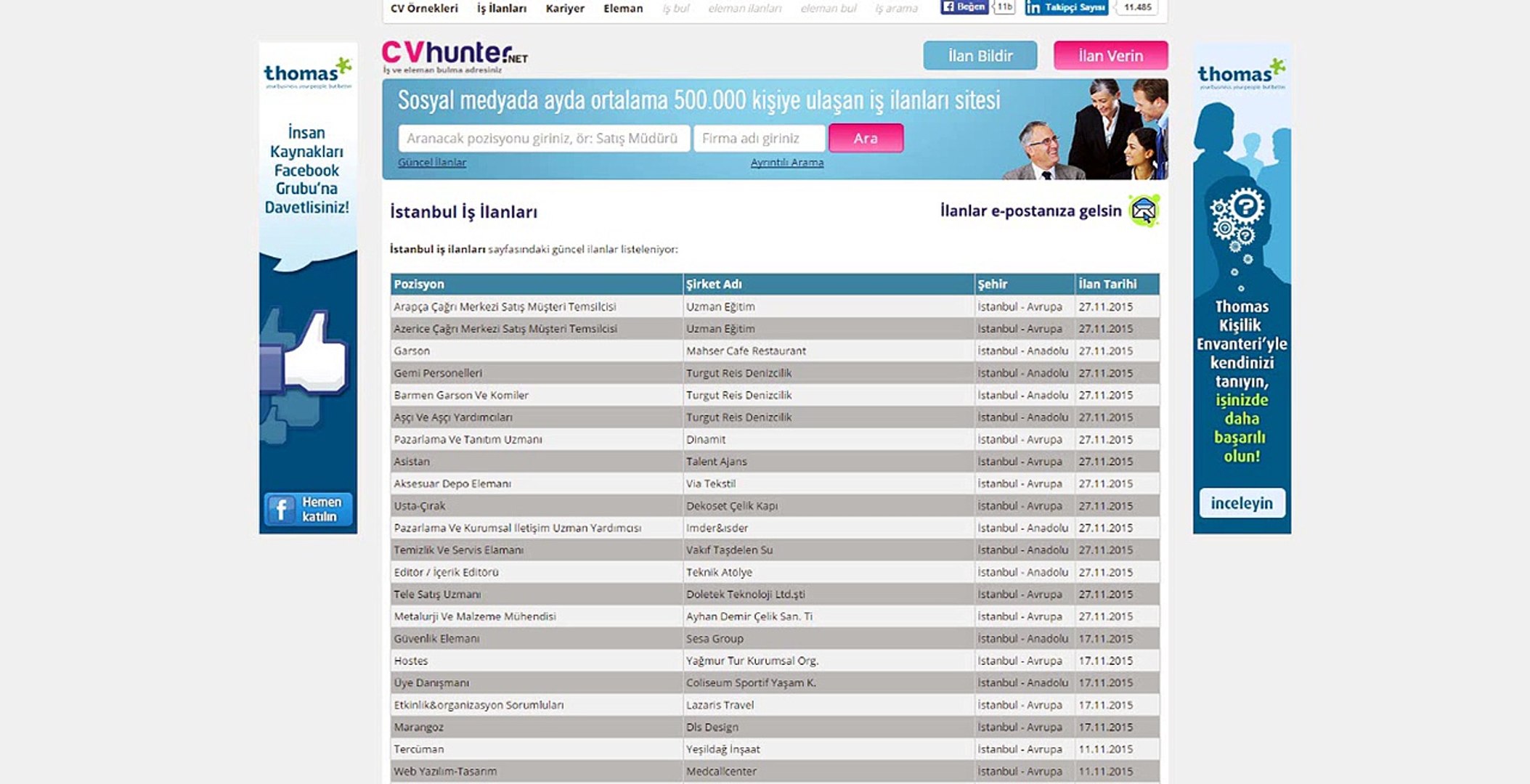
Task: Click the CVhunter.net logo
Action: [x=455, y=55]
